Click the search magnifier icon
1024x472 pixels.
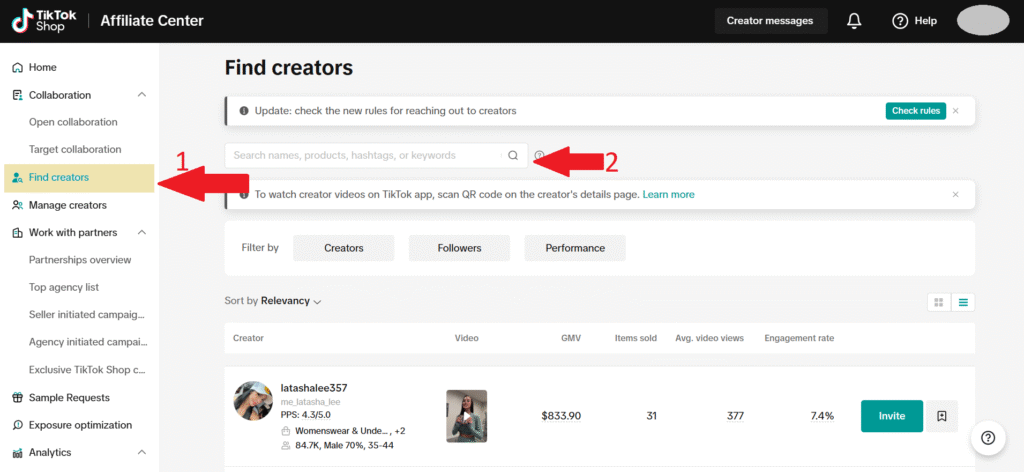point(513,156)
